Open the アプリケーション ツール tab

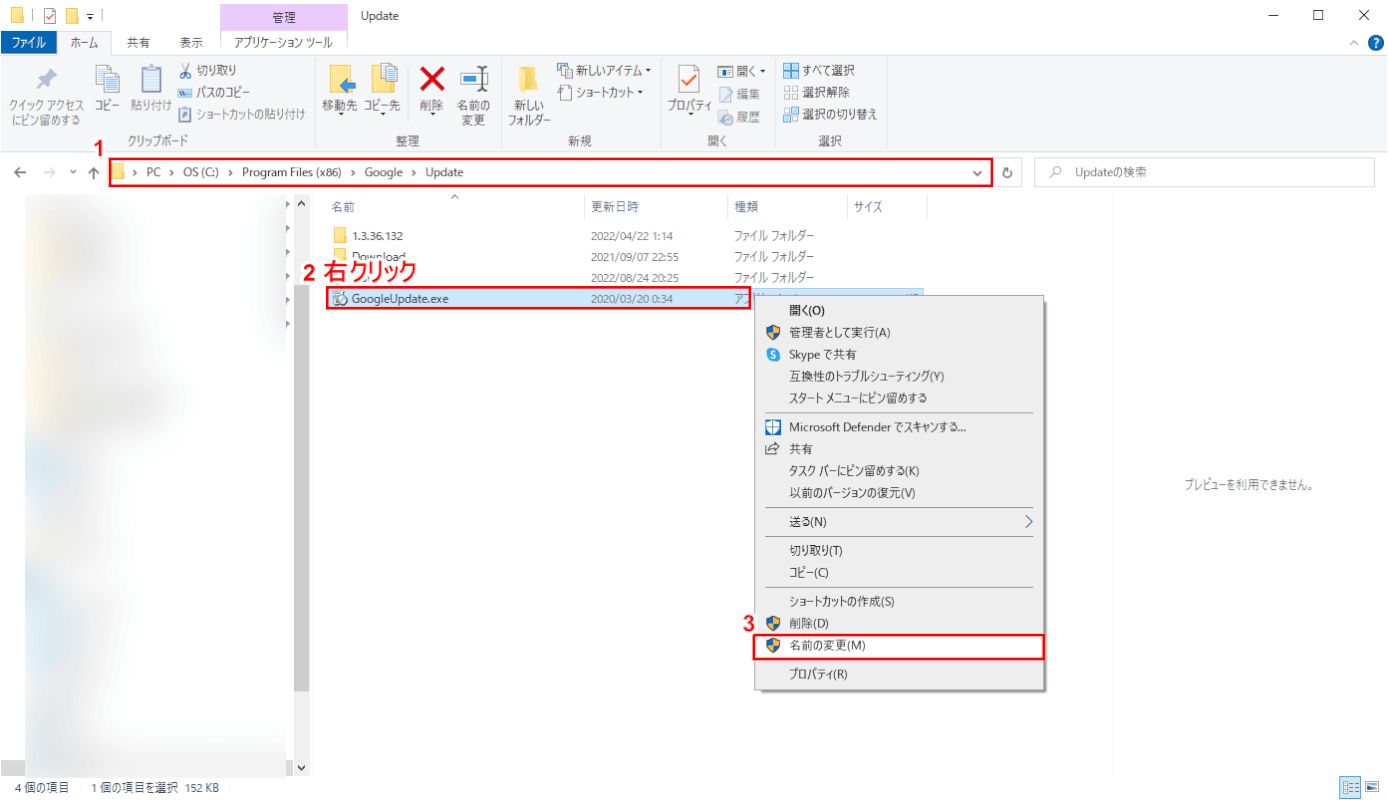(284, 42)
